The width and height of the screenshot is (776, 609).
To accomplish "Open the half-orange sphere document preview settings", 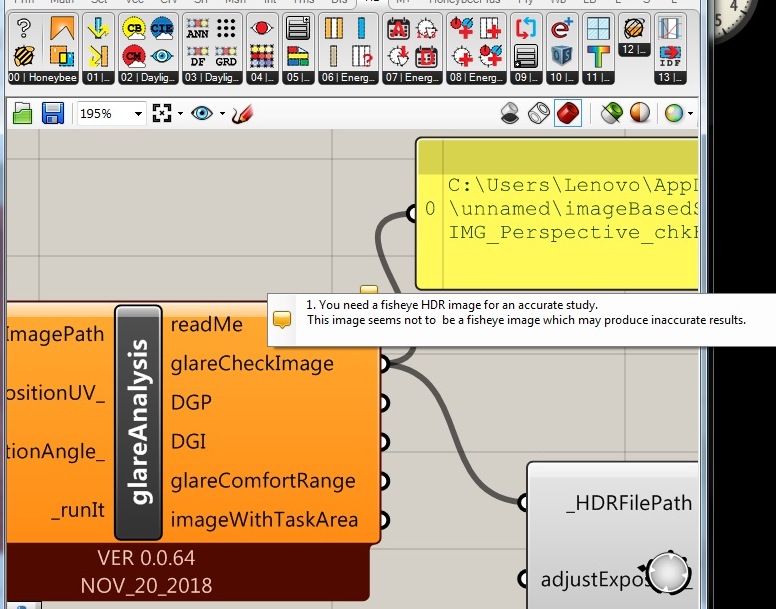I will click(640, 113).
